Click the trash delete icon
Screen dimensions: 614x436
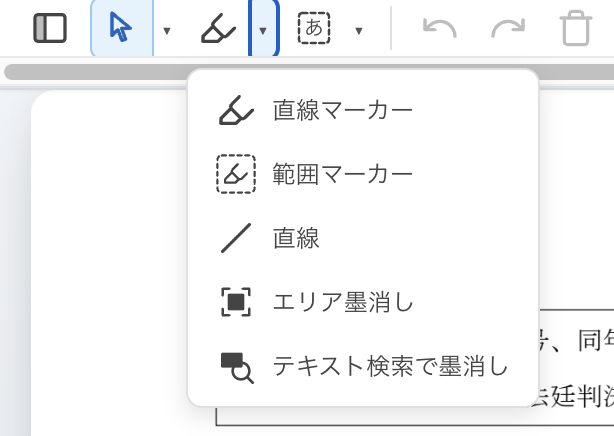pos(576,28)
